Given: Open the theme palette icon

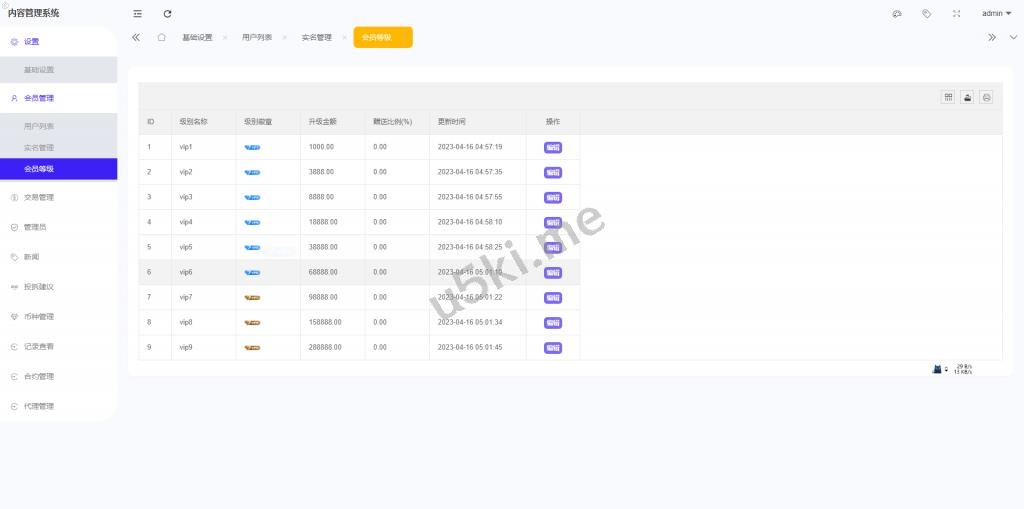Looking at the screenshot, I should point(897,13).
